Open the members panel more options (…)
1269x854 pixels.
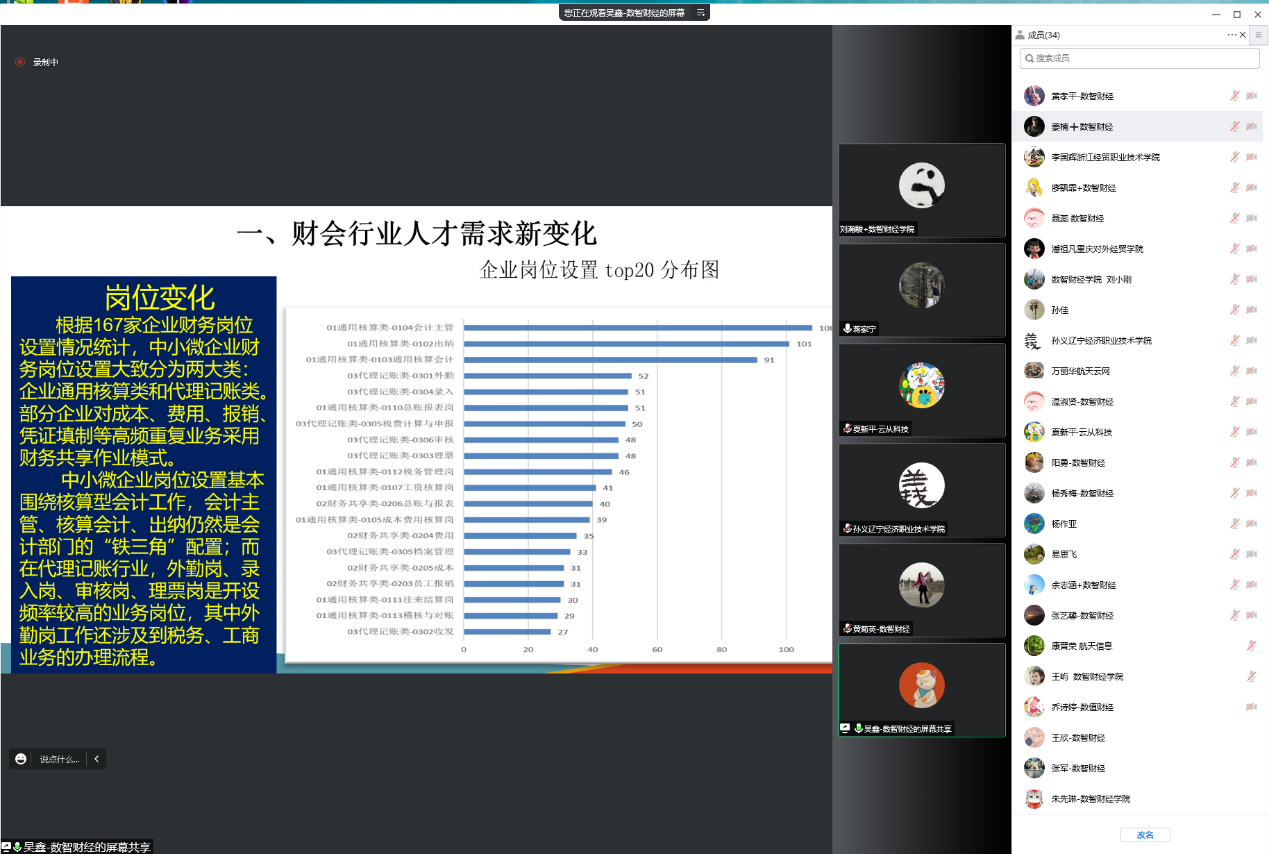tap(1232, 35)
